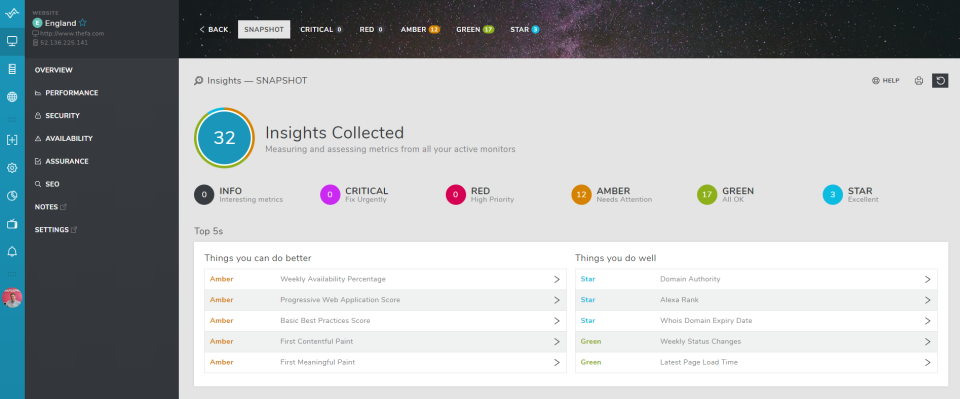Click the pie chart reports icon
960x399 pixels.
tap(12, 196)
